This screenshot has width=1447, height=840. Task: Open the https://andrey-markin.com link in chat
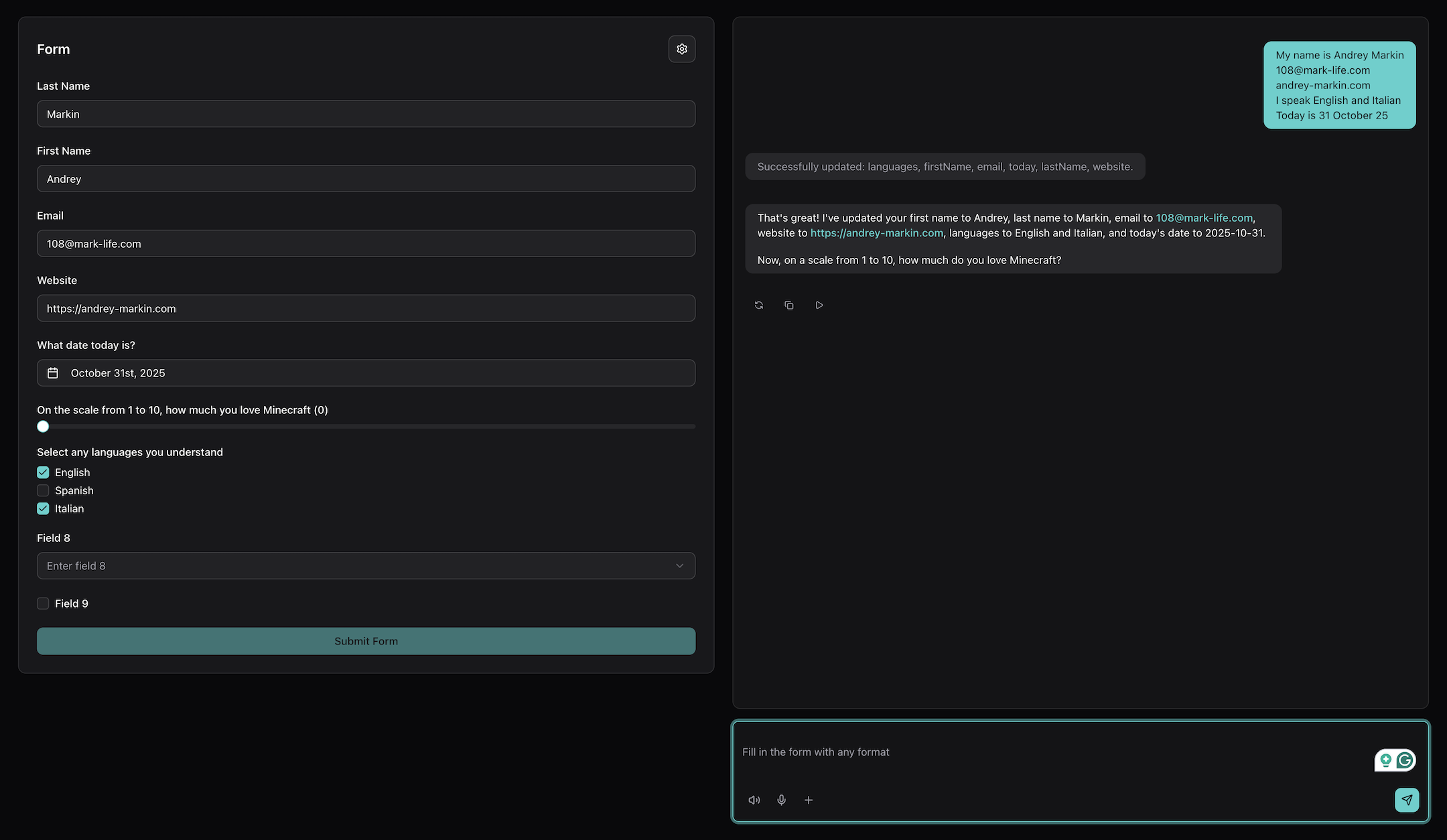(x=876, y=233)
